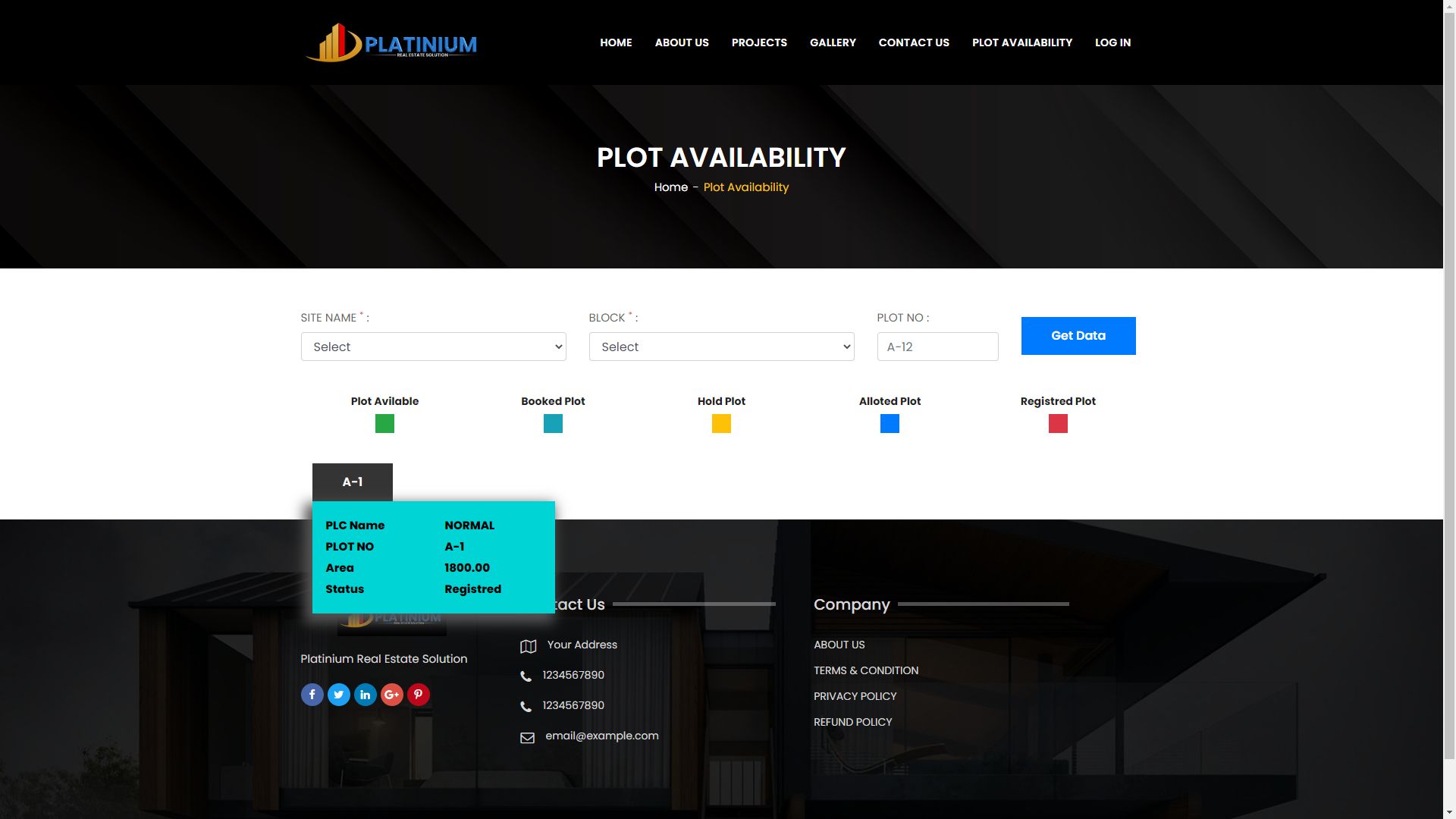Click the red Registred Plot swatch
Screen dimensions: 1456x819
click(1057, 424)
